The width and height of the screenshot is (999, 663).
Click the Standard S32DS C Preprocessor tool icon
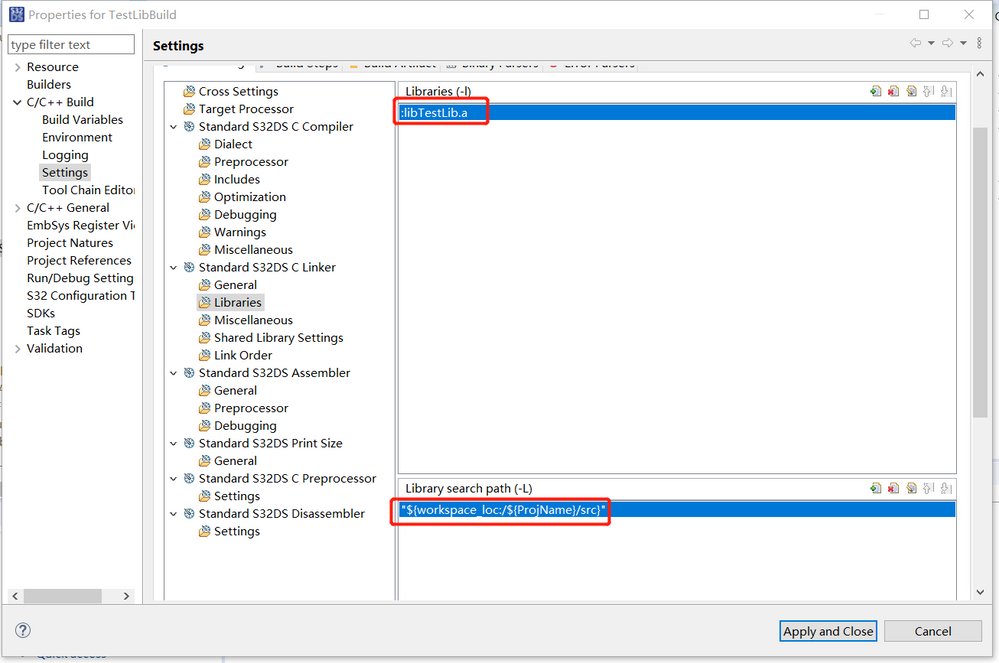[x=189, y=478]
